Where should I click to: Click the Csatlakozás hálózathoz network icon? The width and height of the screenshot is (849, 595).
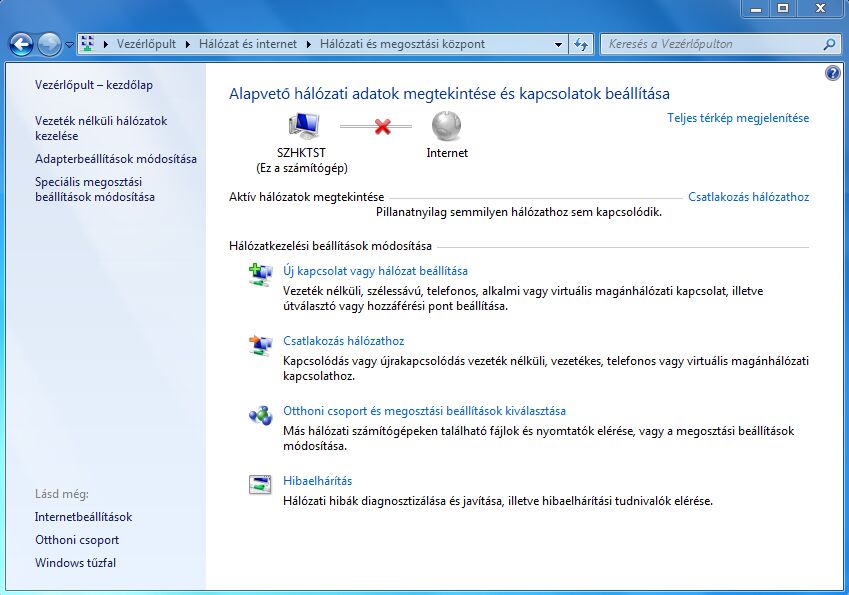click(260, 345)
